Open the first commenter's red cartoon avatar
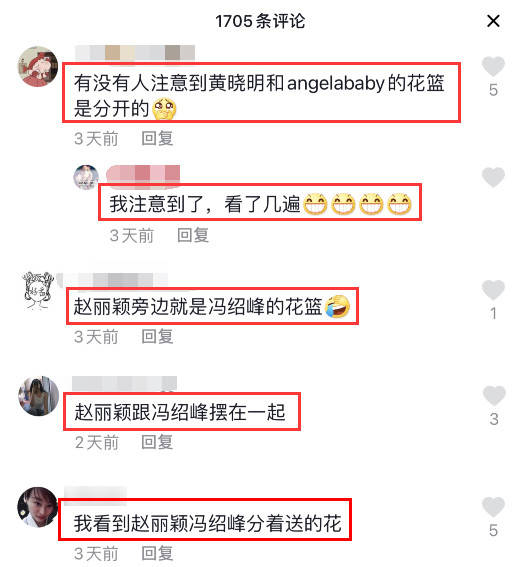This screenshot has height=567, width=516. [x=38, y=67]
